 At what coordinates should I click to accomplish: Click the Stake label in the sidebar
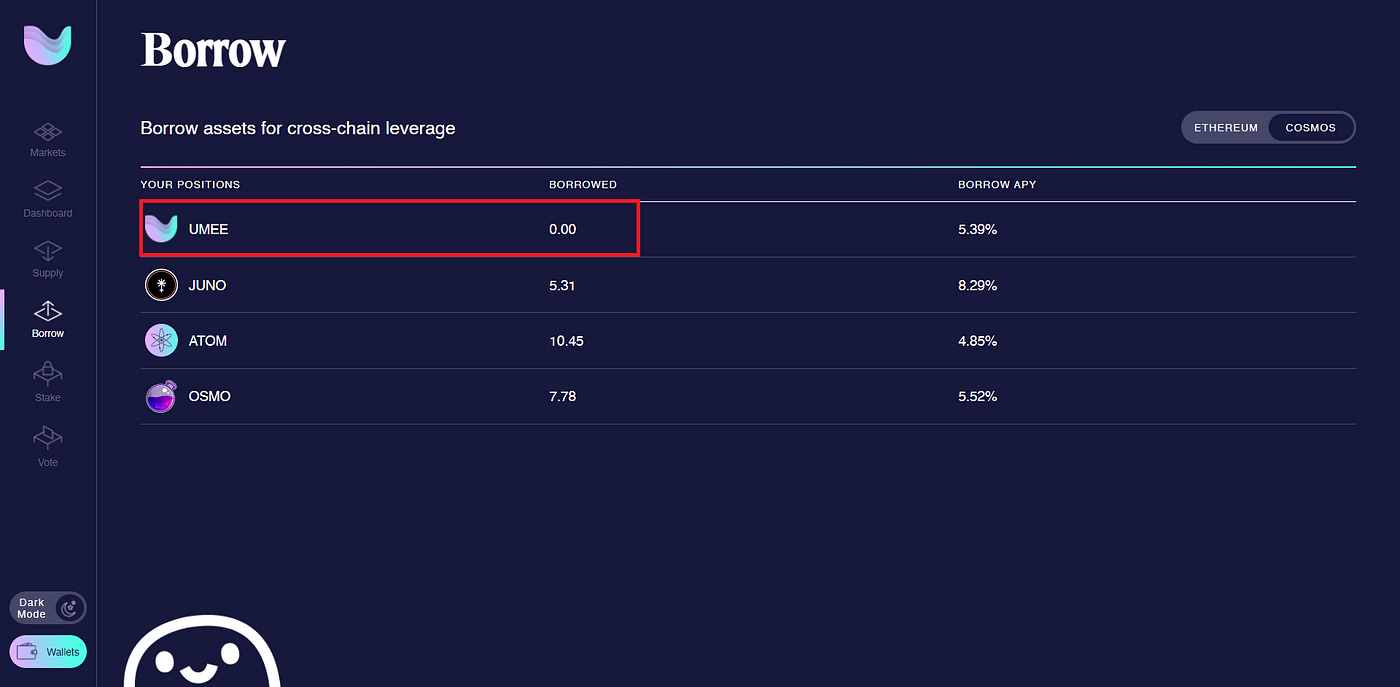(x=48, y=398)
